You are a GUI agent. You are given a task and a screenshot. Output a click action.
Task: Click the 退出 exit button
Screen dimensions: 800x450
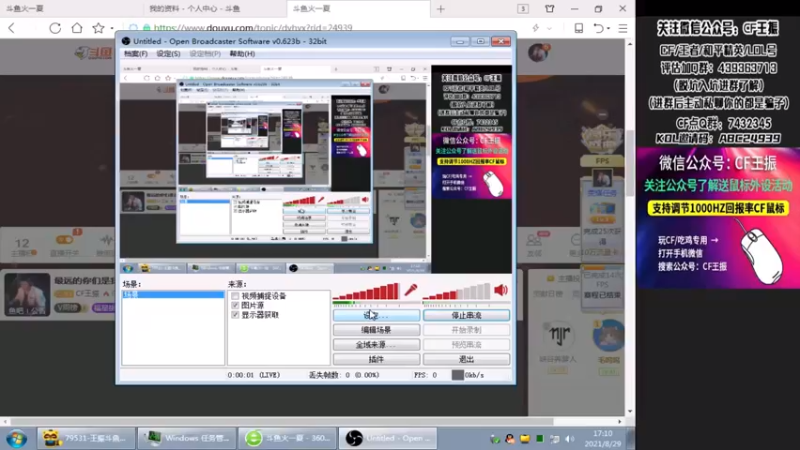tap(466, 359)
